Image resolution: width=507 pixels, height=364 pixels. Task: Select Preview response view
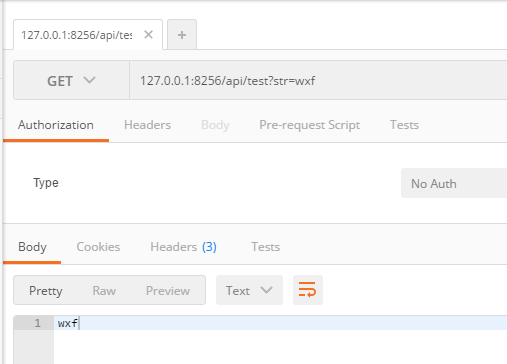pyautogui.click(x=168, y=291)
